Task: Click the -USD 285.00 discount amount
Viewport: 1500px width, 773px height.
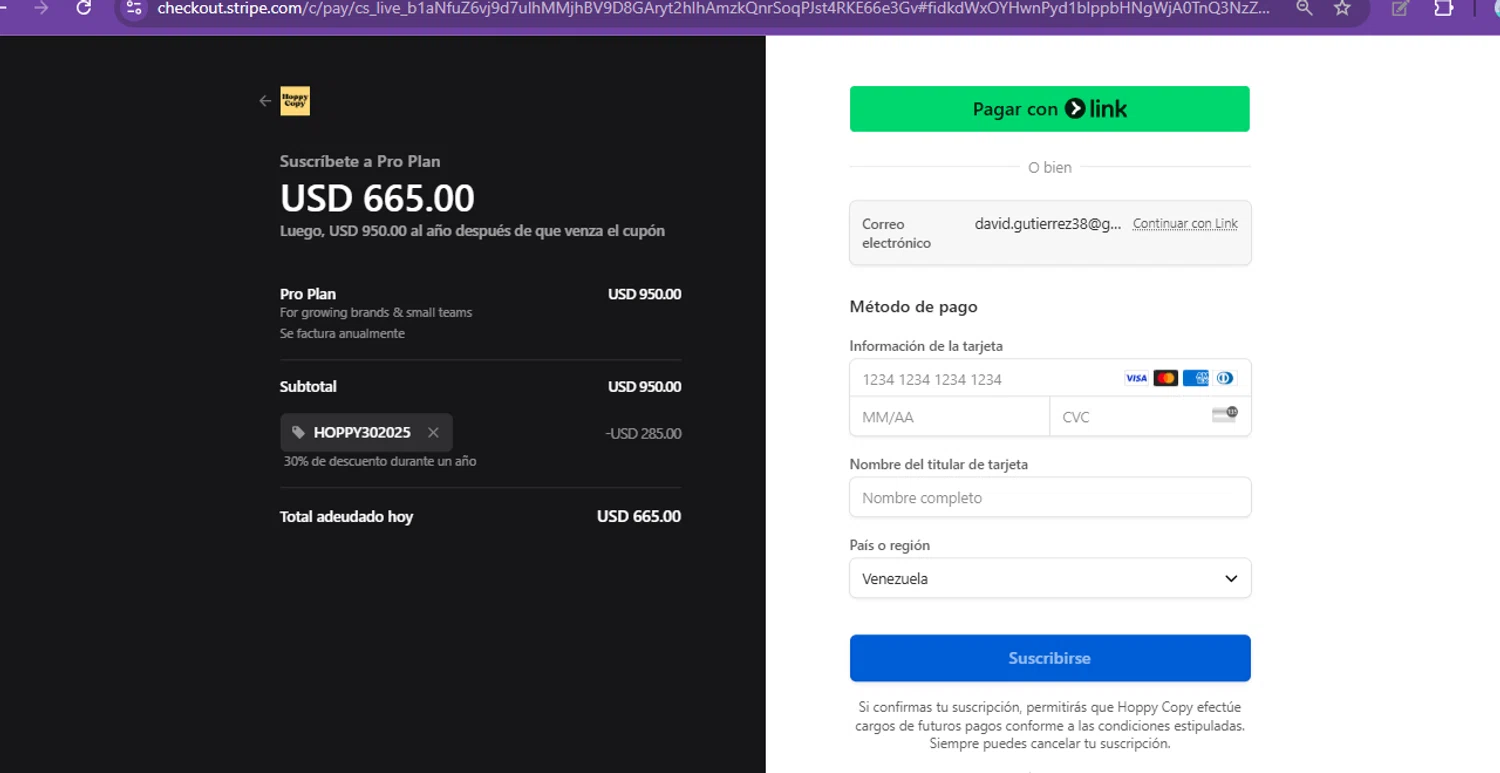Action: [643, 434]
